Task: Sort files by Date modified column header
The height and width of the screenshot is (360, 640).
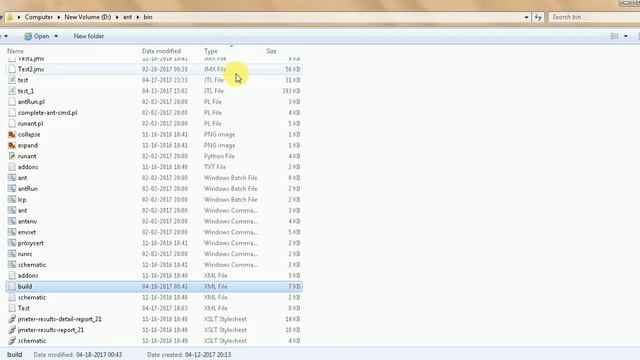Action: (x=161, y=51)
